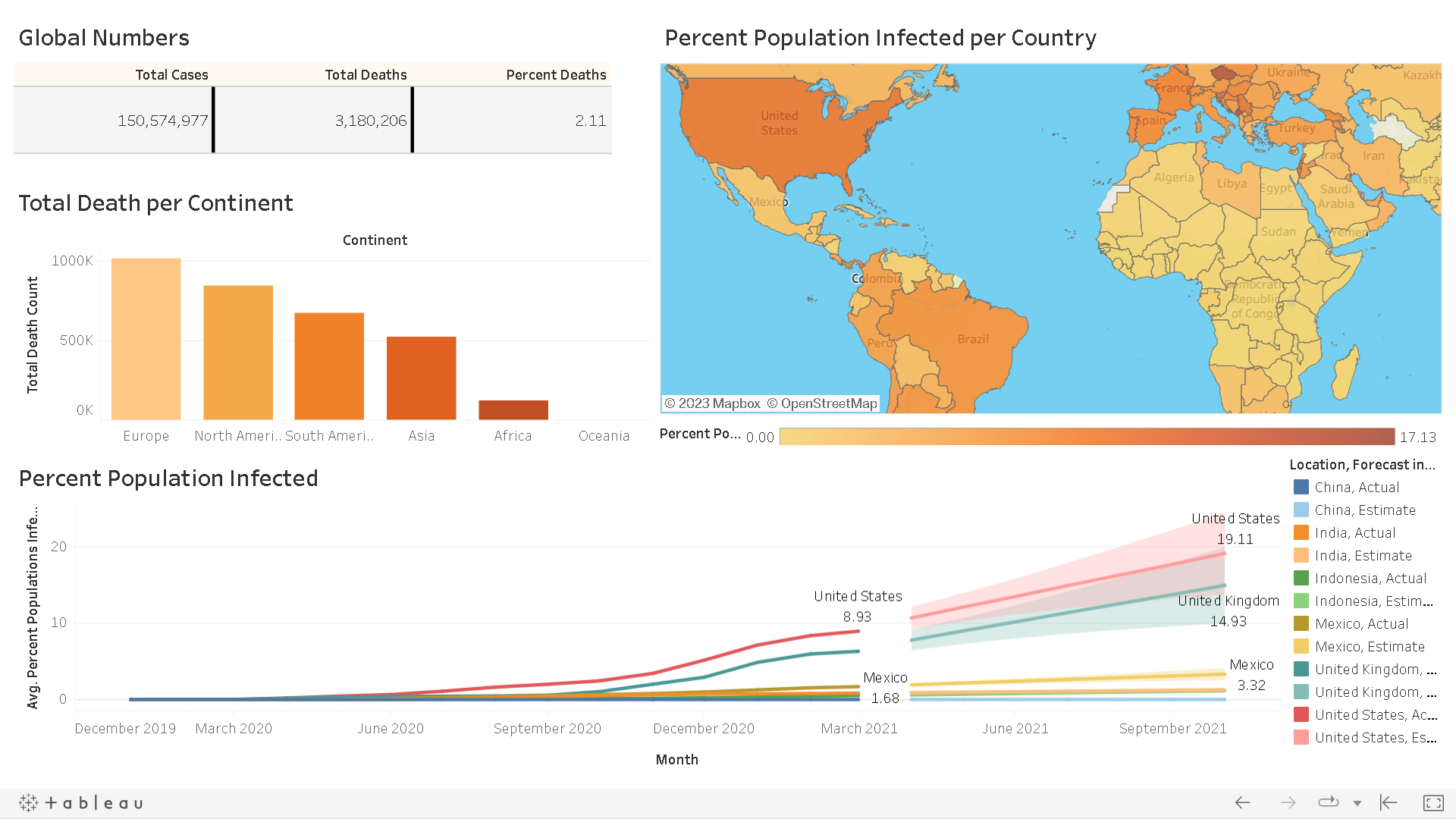The width and height of the screenshot is (1456, 819).
Task: Click the Replay animation icon
Action: pyautogui.click(x=1329, y=802)
